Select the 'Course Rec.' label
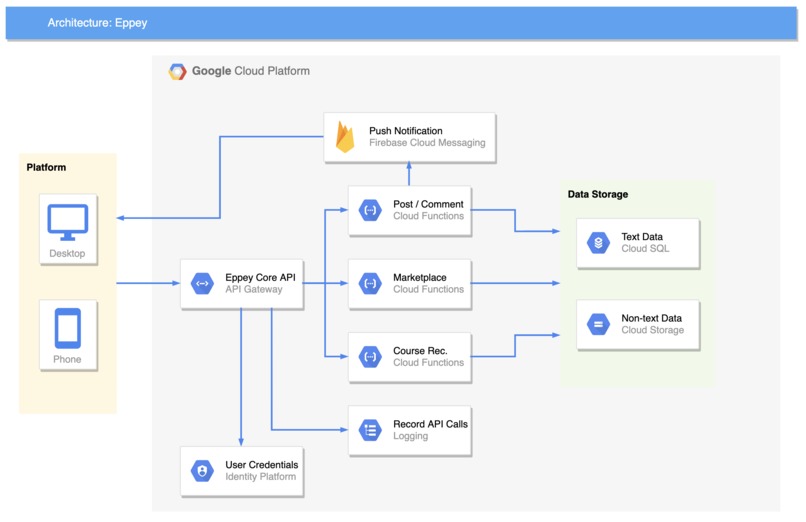 tap(420, 350)
